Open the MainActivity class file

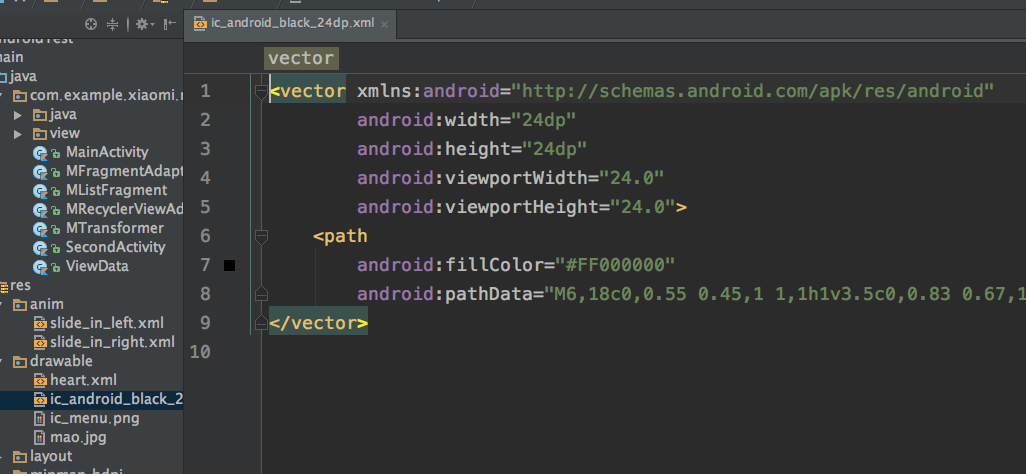click(106, 152)
